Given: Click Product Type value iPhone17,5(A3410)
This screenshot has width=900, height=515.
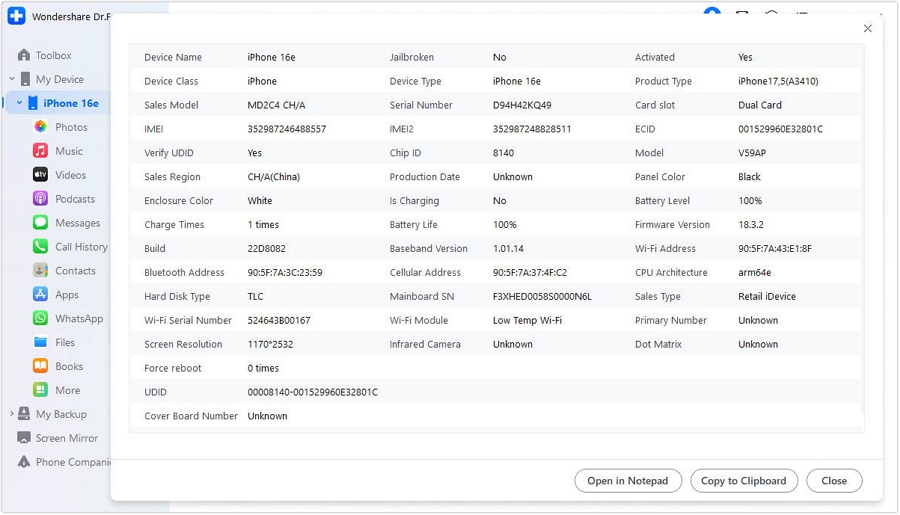Looking at the screenshot, I should pos(778,81).
